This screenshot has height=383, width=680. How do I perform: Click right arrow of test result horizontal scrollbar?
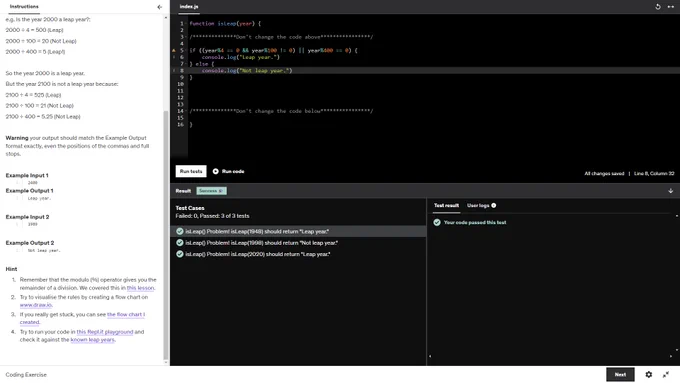671,356
